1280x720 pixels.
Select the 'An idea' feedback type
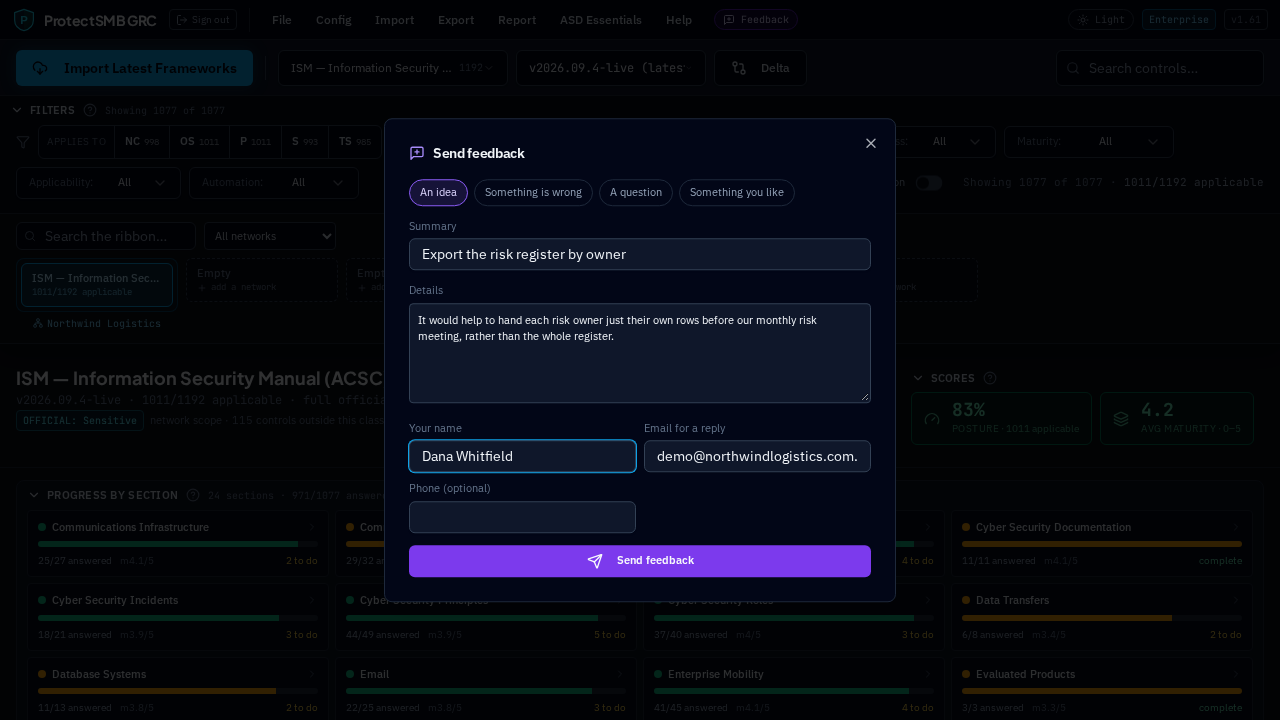coord(438,192)
